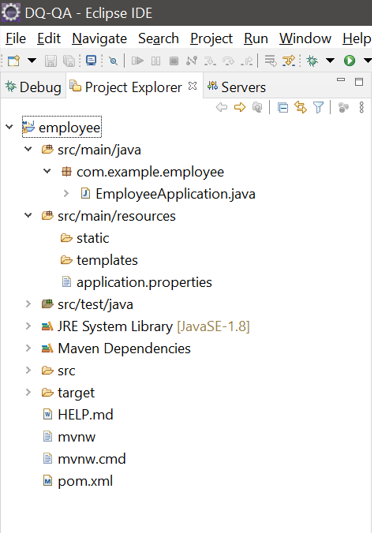Click the Back navigation arrow in explorer

[221, 107]
